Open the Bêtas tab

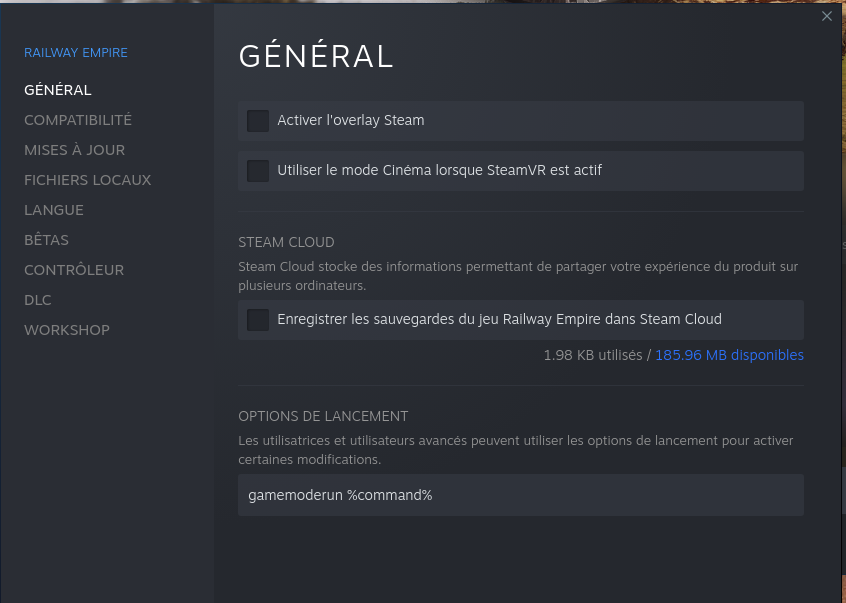pyautogui.click(x=47, y=240)
